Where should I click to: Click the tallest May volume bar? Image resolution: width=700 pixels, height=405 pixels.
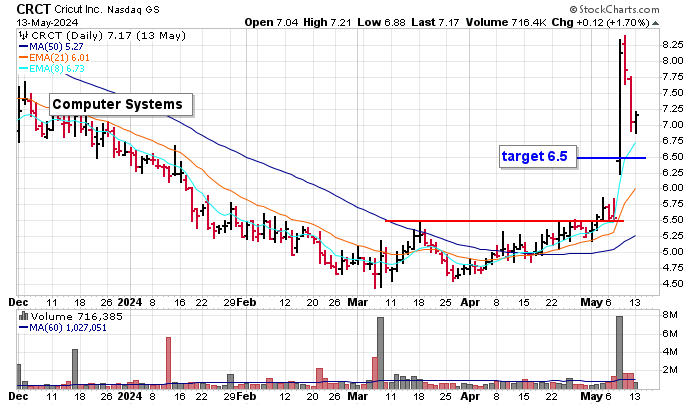click(619, 352)
